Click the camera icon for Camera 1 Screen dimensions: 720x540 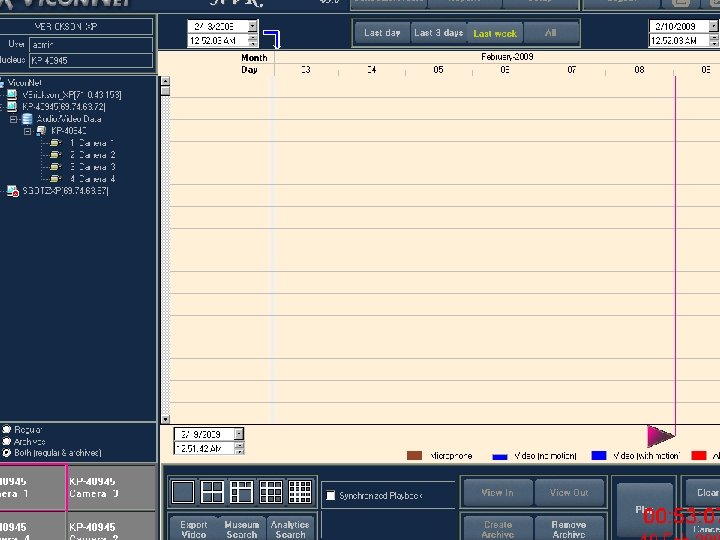(x=56, y=143)
